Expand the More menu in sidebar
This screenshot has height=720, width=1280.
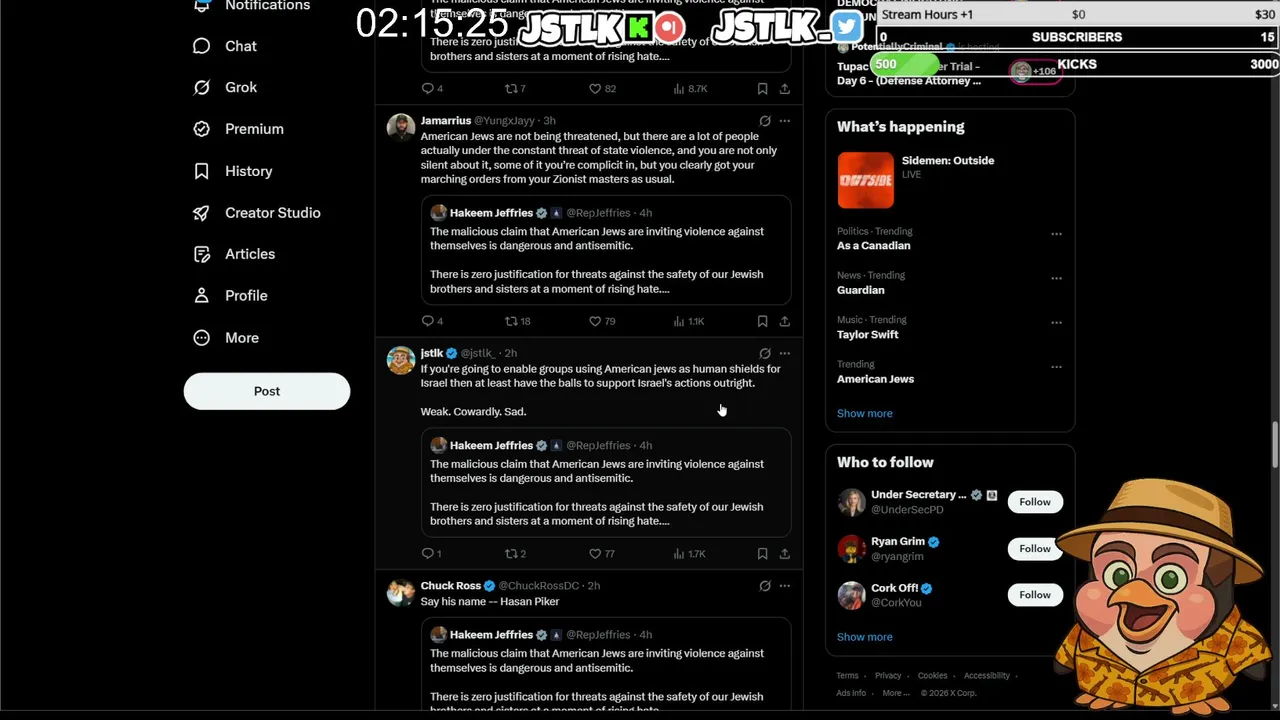click(x=226, y=338)
